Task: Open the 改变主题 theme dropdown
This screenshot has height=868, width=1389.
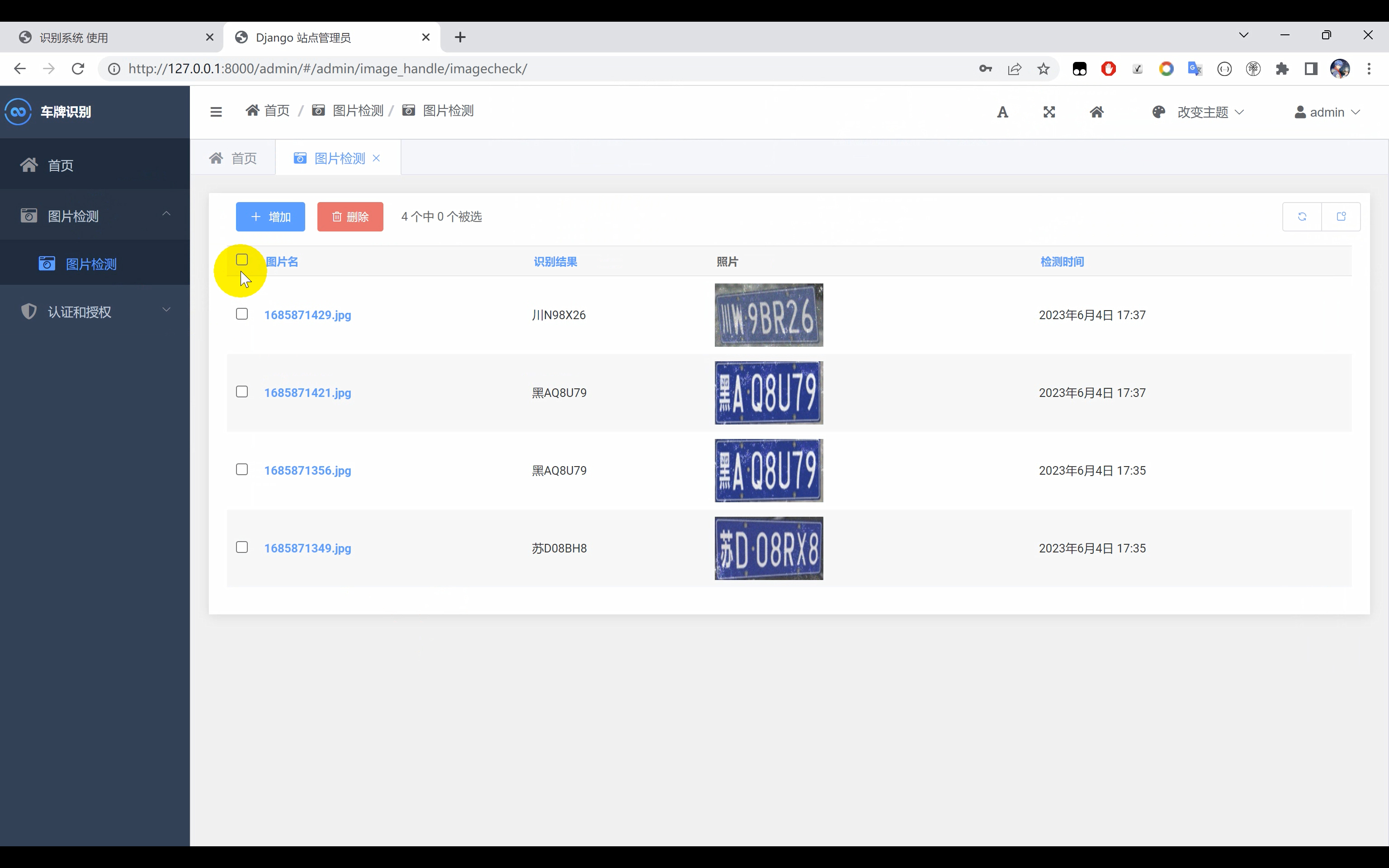Action: (1202, 113)
